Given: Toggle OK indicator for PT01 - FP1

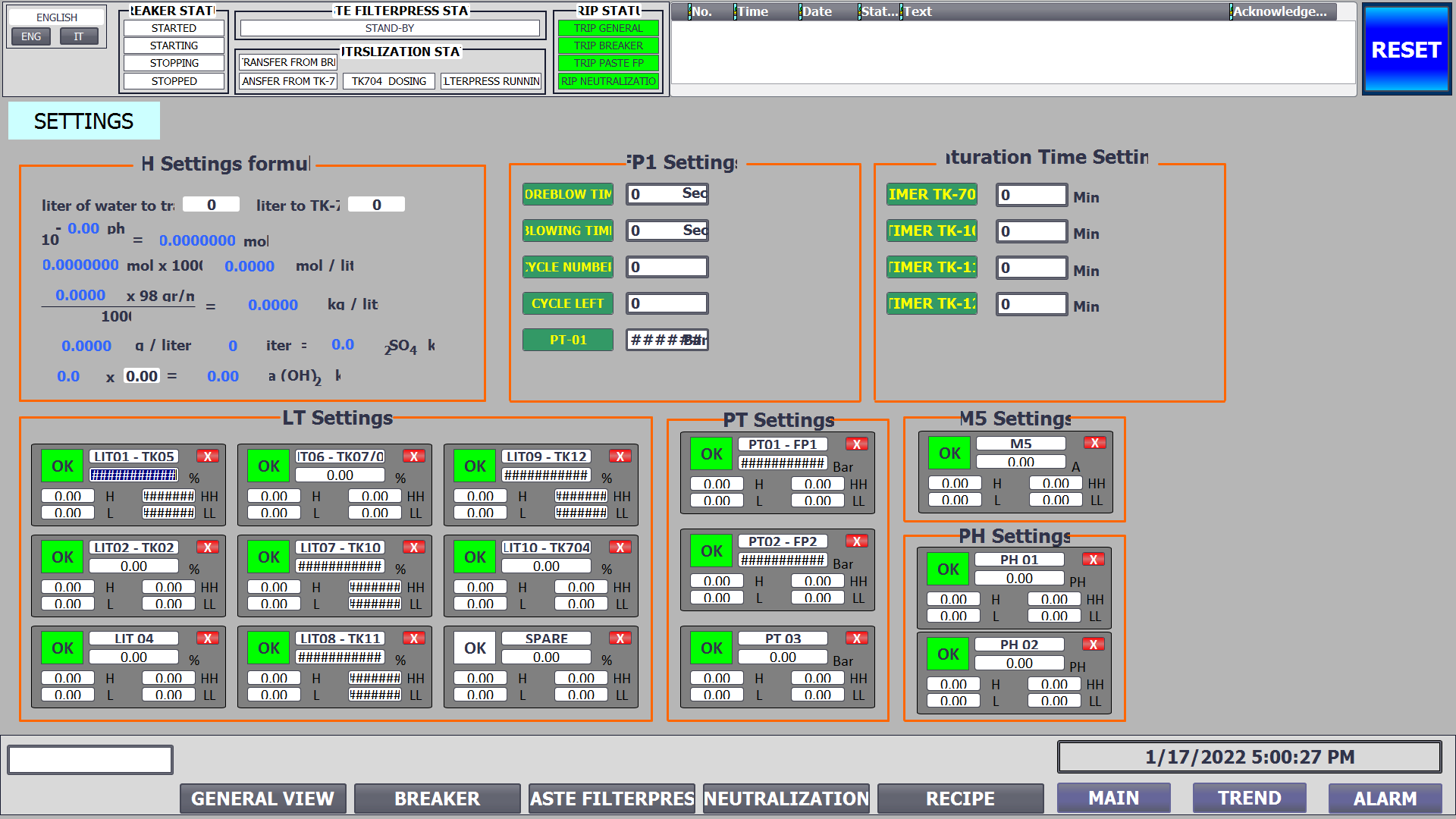Looking at the screenshot, I should 711,454.
